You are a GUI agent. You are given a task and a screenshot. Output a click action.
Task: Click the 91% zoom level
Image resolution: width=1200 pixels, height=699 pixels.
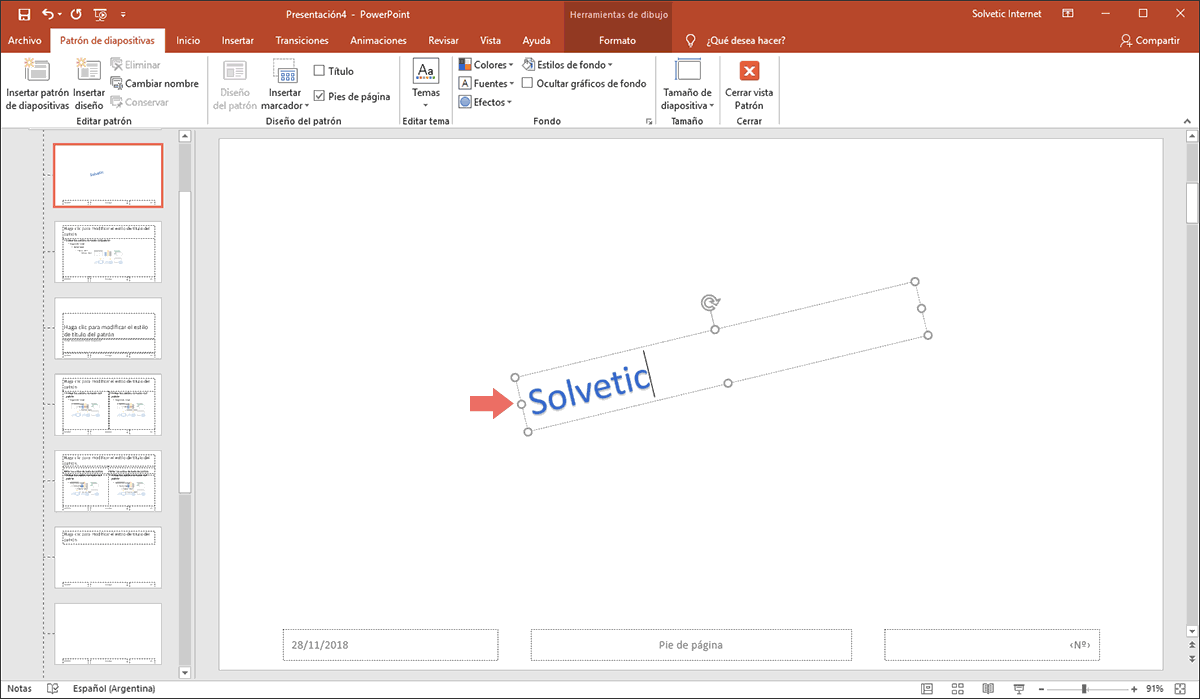(x=1156, y=688)
